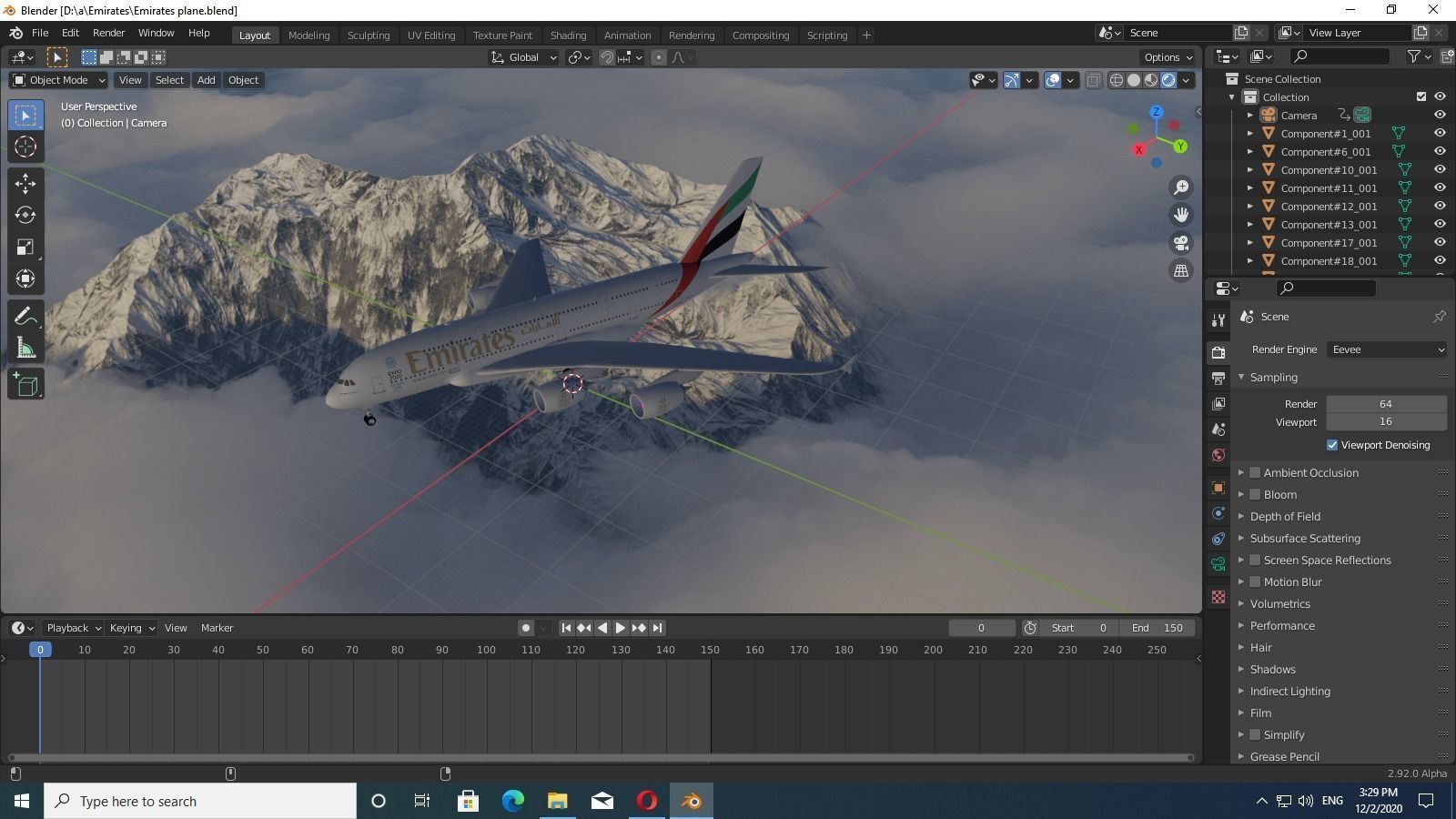Viewport: 1456px width, 819px height.
Task: Click the timeline Marker menu
Action: (x=217, y=628)
